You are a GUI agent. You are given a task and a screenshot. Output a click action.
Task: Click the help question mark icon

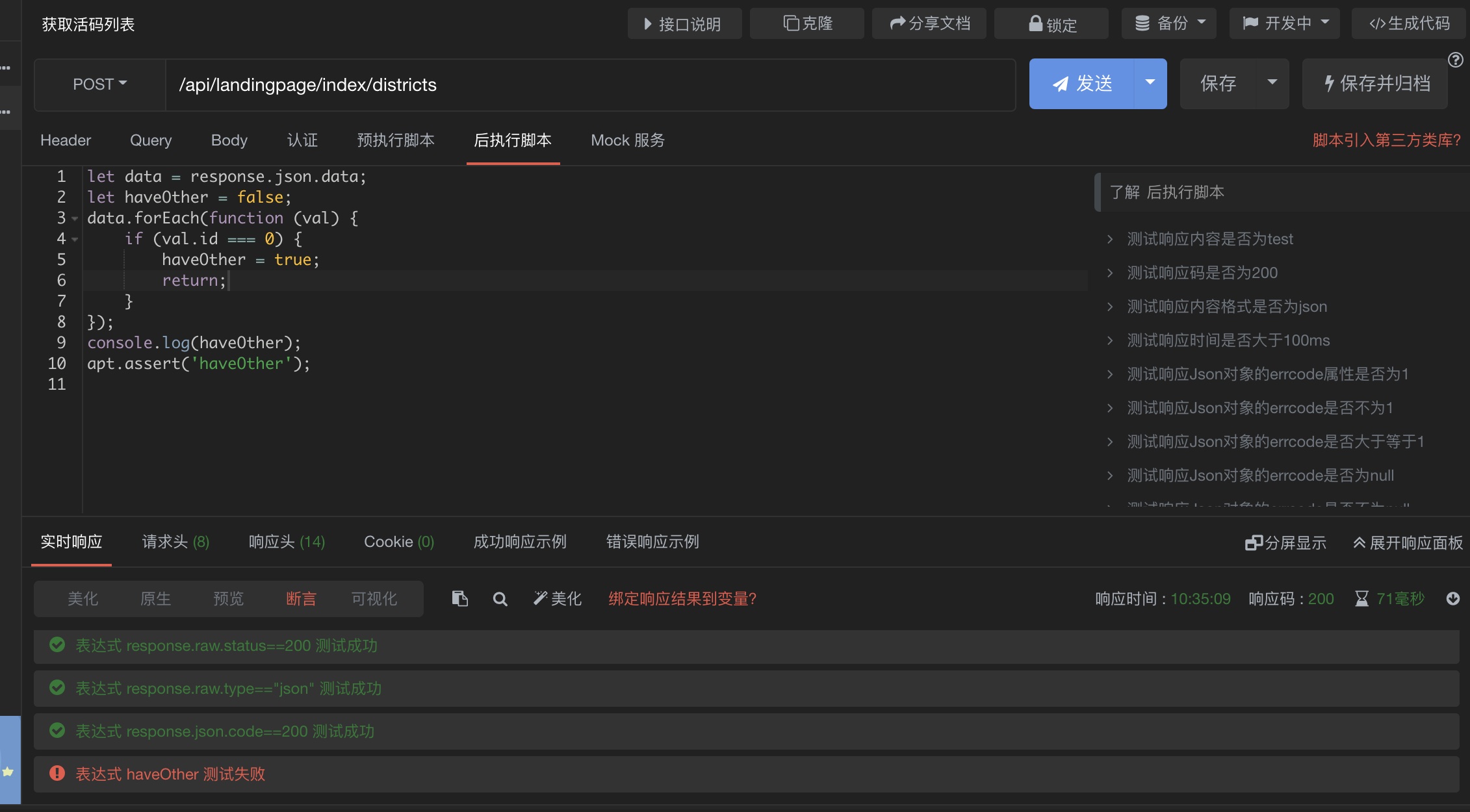1456,60
